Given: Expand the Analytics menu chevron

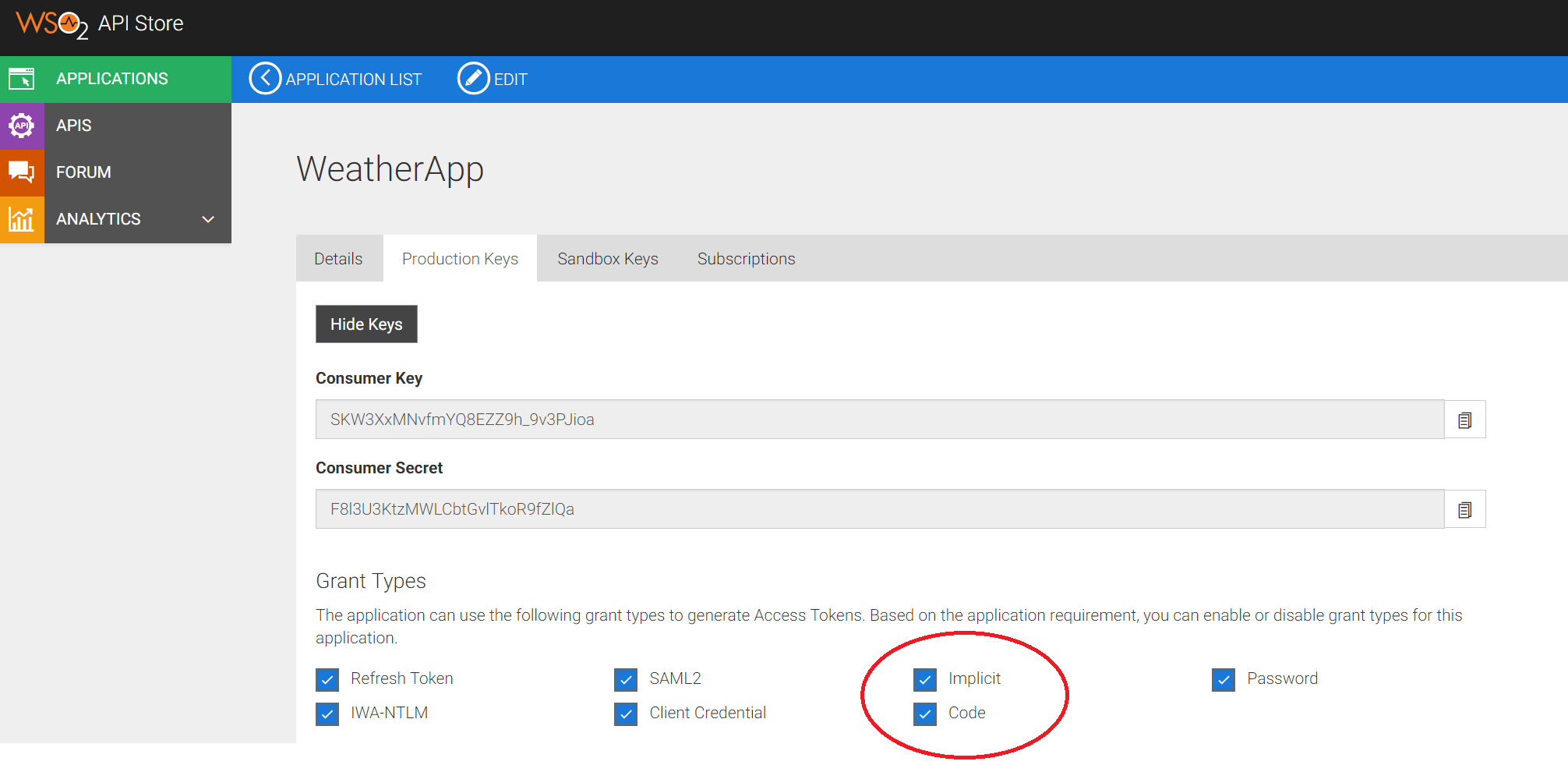Looking at the screenshot, I should coord(208,219).
